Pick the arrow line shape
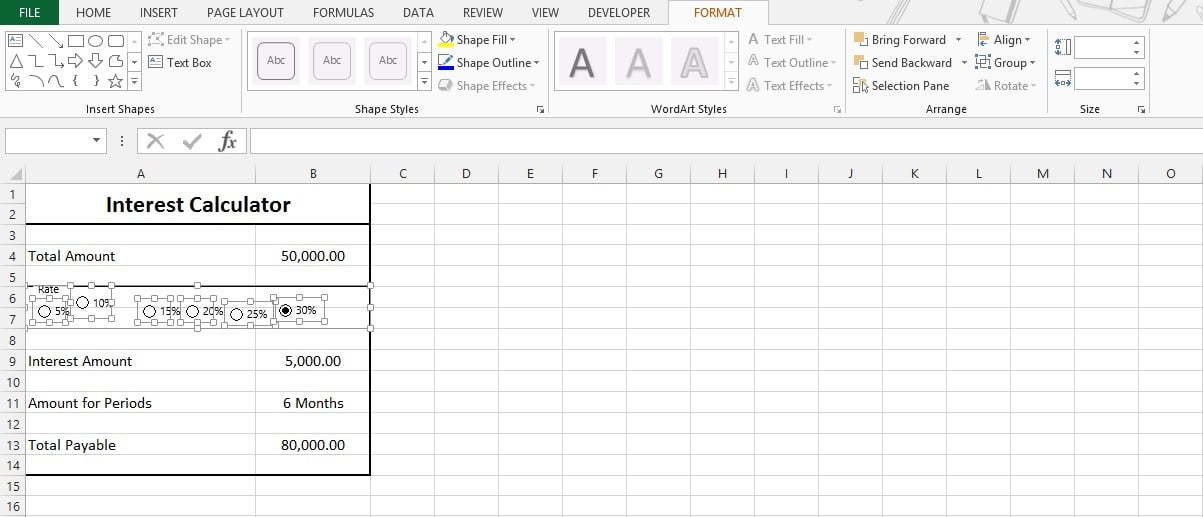 (55, 41)
